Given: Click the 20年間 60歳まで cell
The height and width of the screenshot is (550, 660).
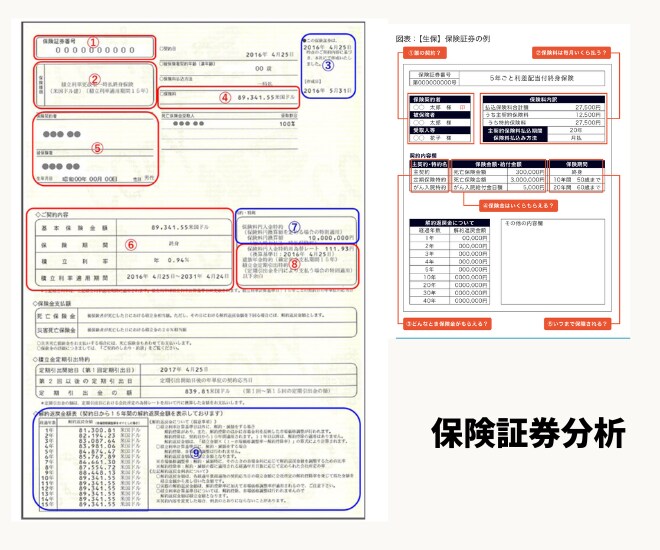Looking at the screenshot, I should coord(577,187).
